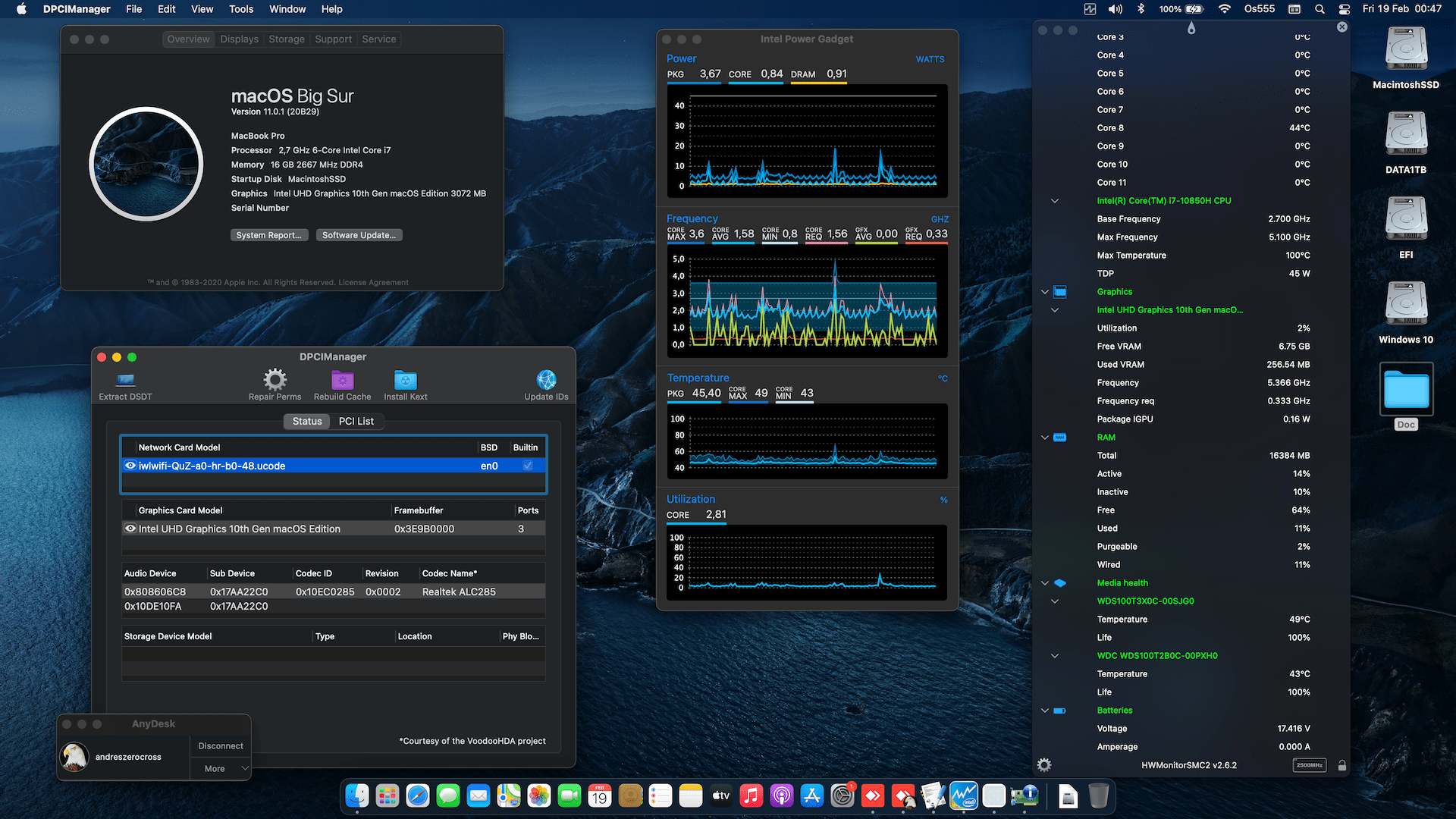Screen dimensions: 1456x819
Task: Open the Doc folder on desktop
Action: click(x=1406, y=389)
